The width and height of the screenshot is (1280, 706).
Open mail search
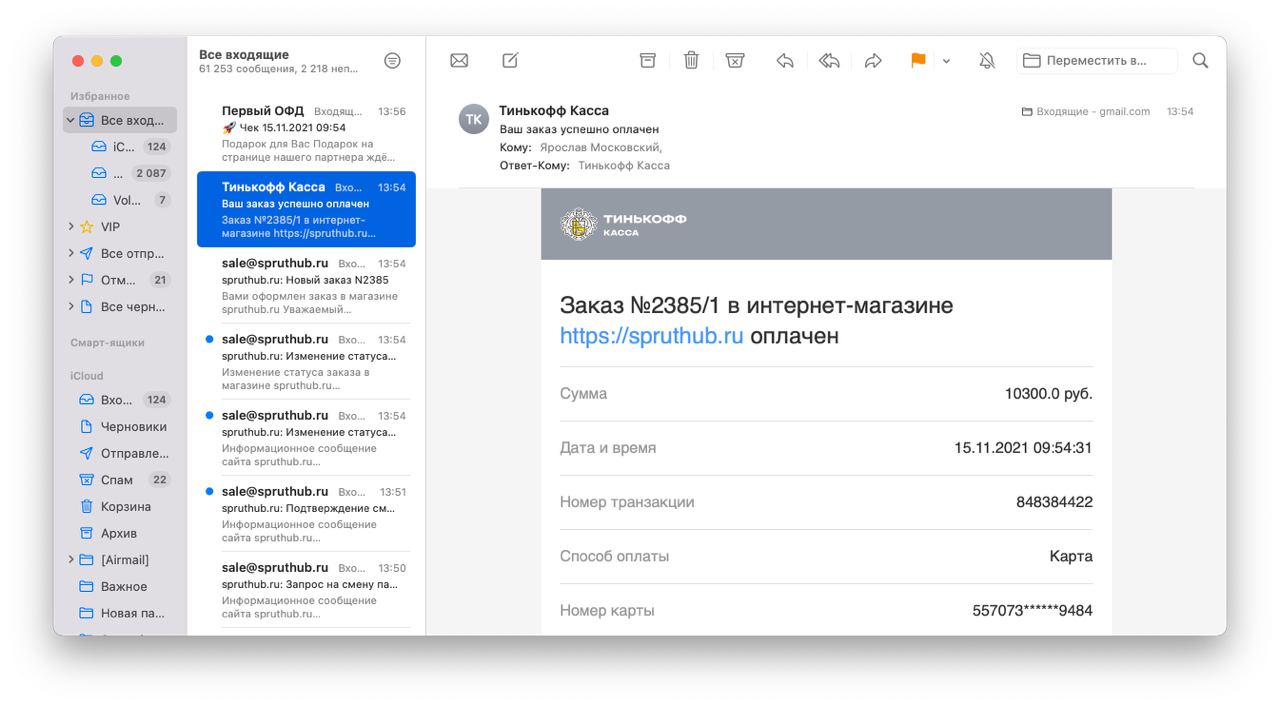tap(1201, 61)
